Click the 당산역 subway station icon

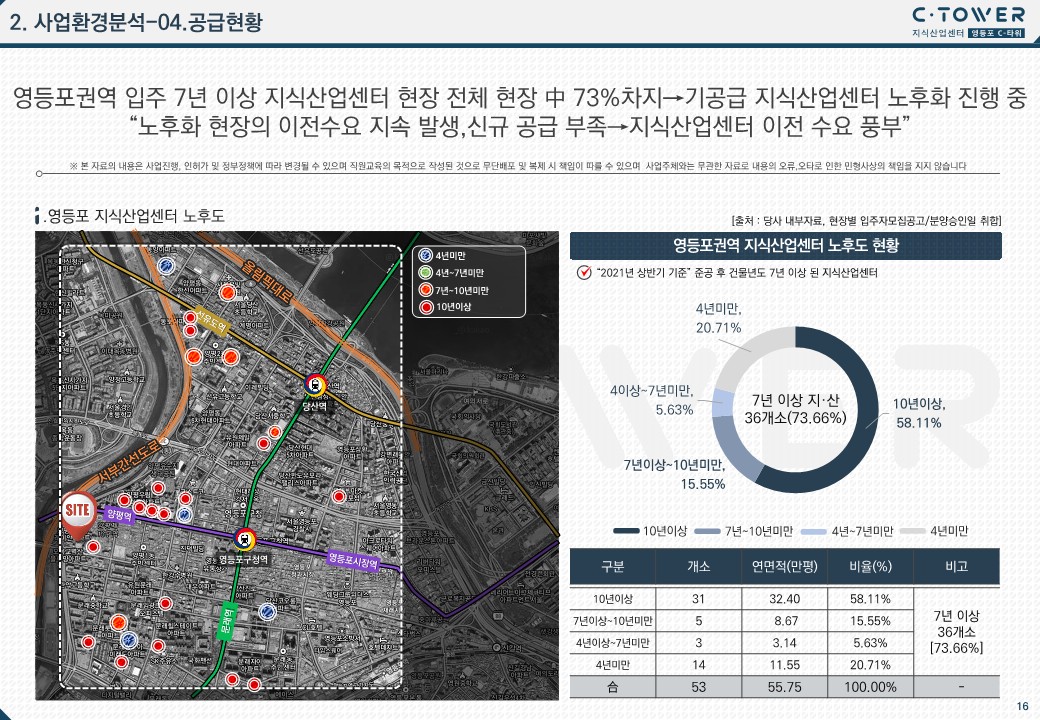tap(317, 383)
